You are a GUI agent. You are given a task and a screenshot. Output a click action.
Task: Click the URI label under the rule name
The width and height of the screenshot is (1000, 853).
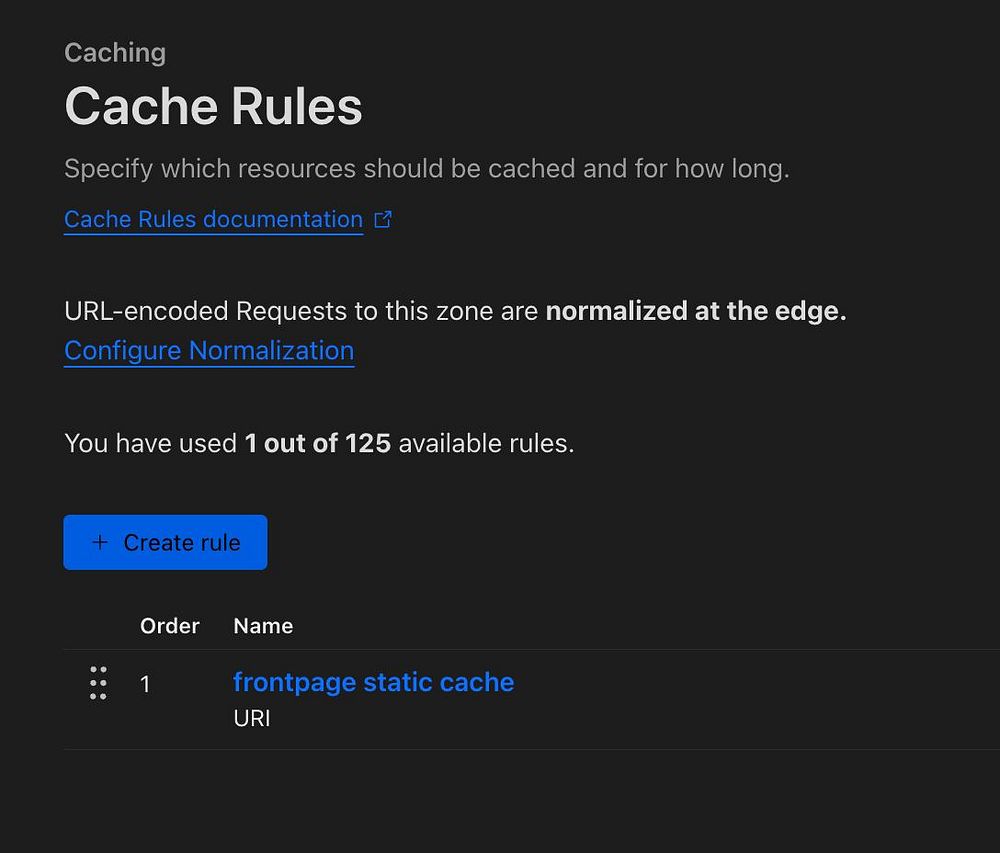(x=252, y=718)
